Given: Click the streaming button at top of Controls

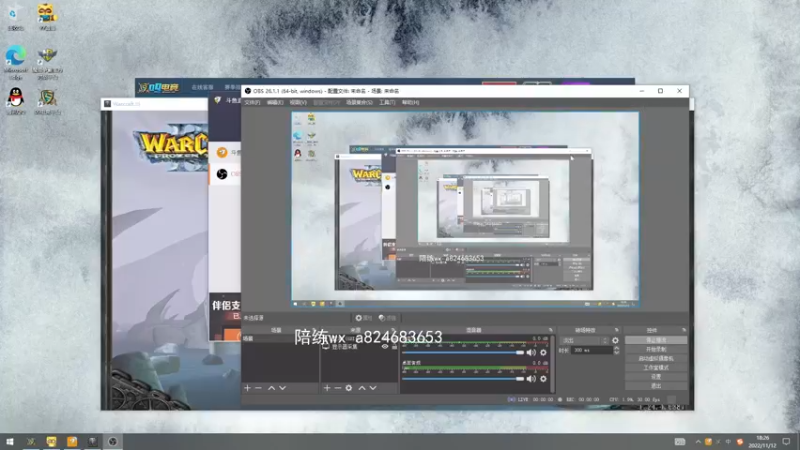Looking at the screenshot, I should (656, 340).
